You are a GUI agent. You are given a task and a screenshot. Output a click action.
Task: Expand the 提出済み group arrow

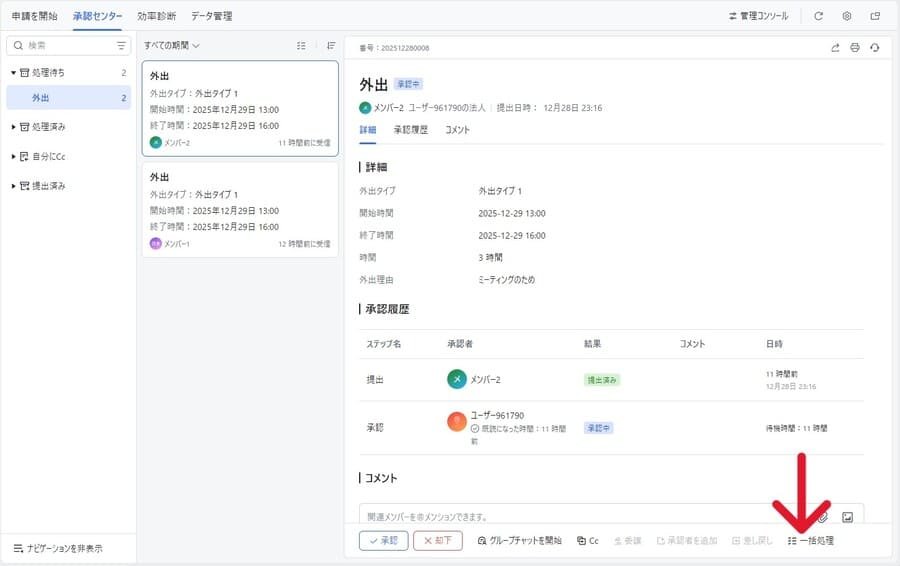(x=13, y=186)
